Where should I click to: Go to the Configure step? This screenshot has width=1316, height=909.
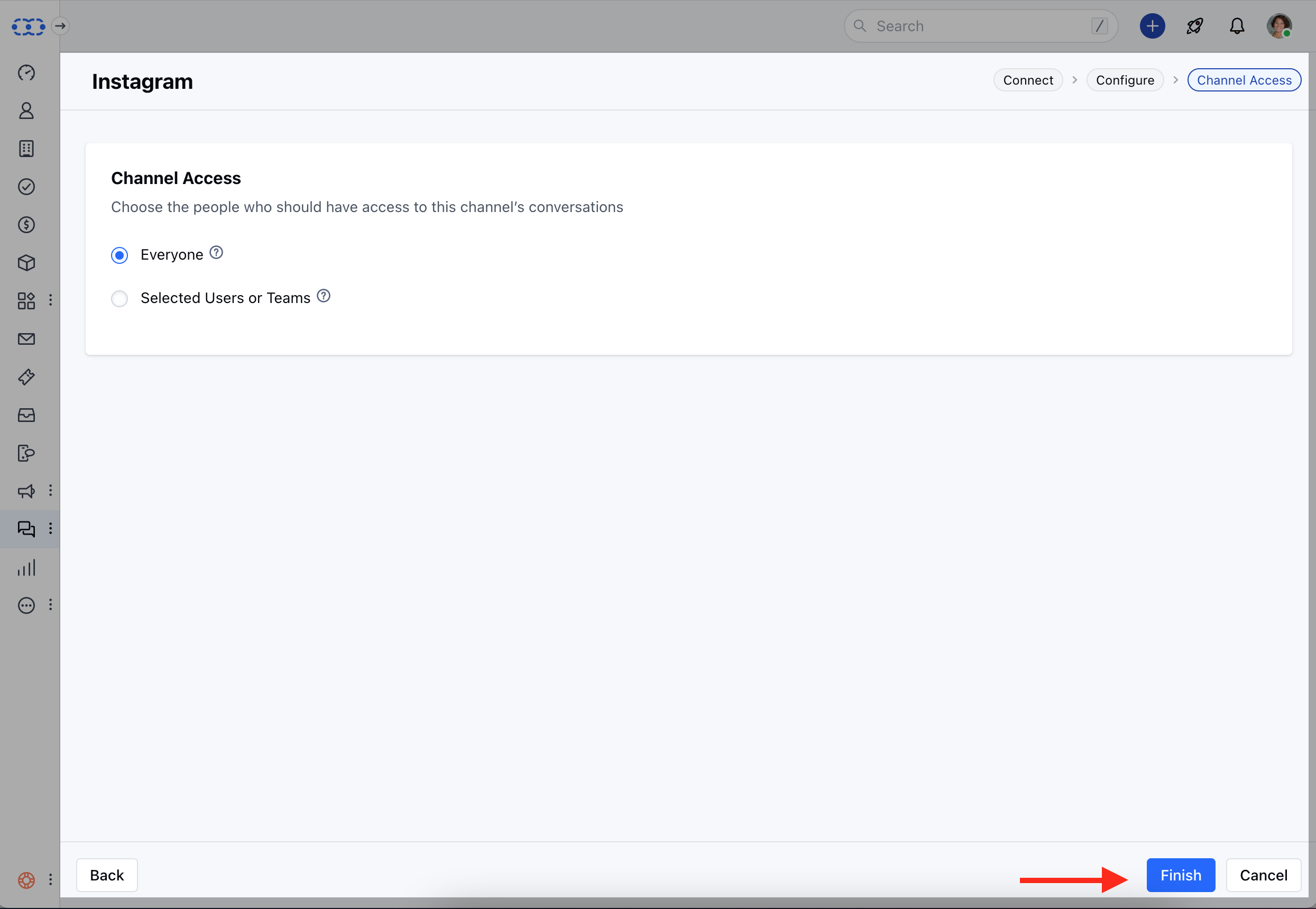click(1125, 80)
